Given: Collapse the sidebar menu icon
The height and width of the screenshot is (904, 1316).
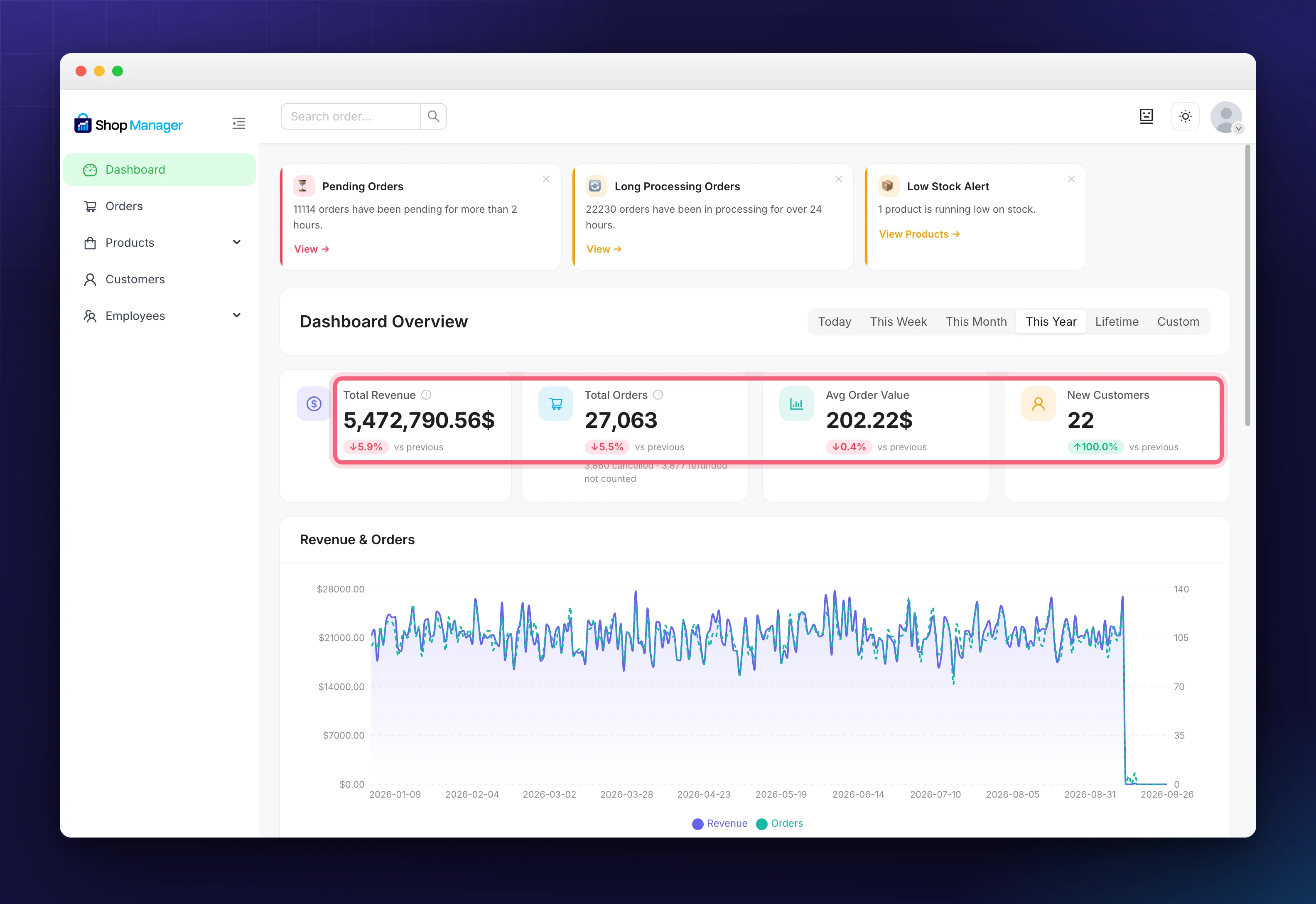Looking at the screenshot, I should [238, 123].
